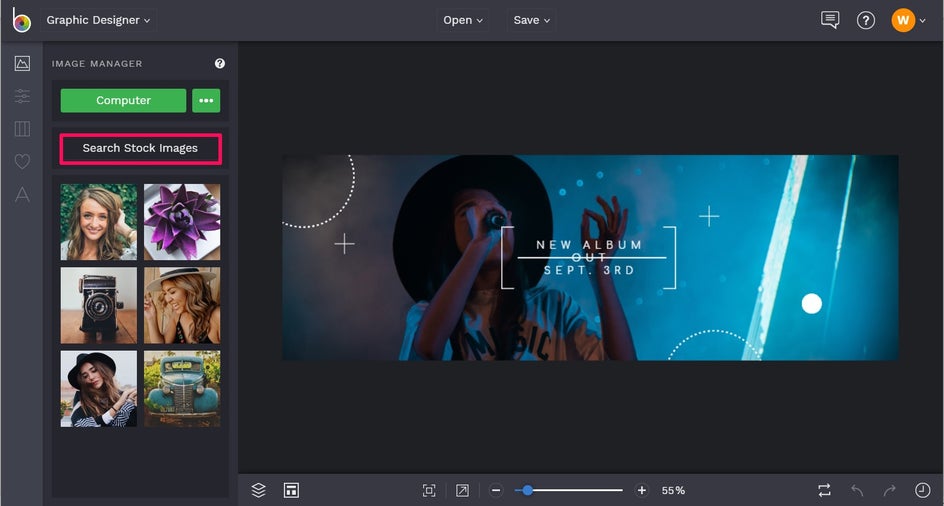
Task: Click the zoom out minus button
Action: click(x=496, y=490)
